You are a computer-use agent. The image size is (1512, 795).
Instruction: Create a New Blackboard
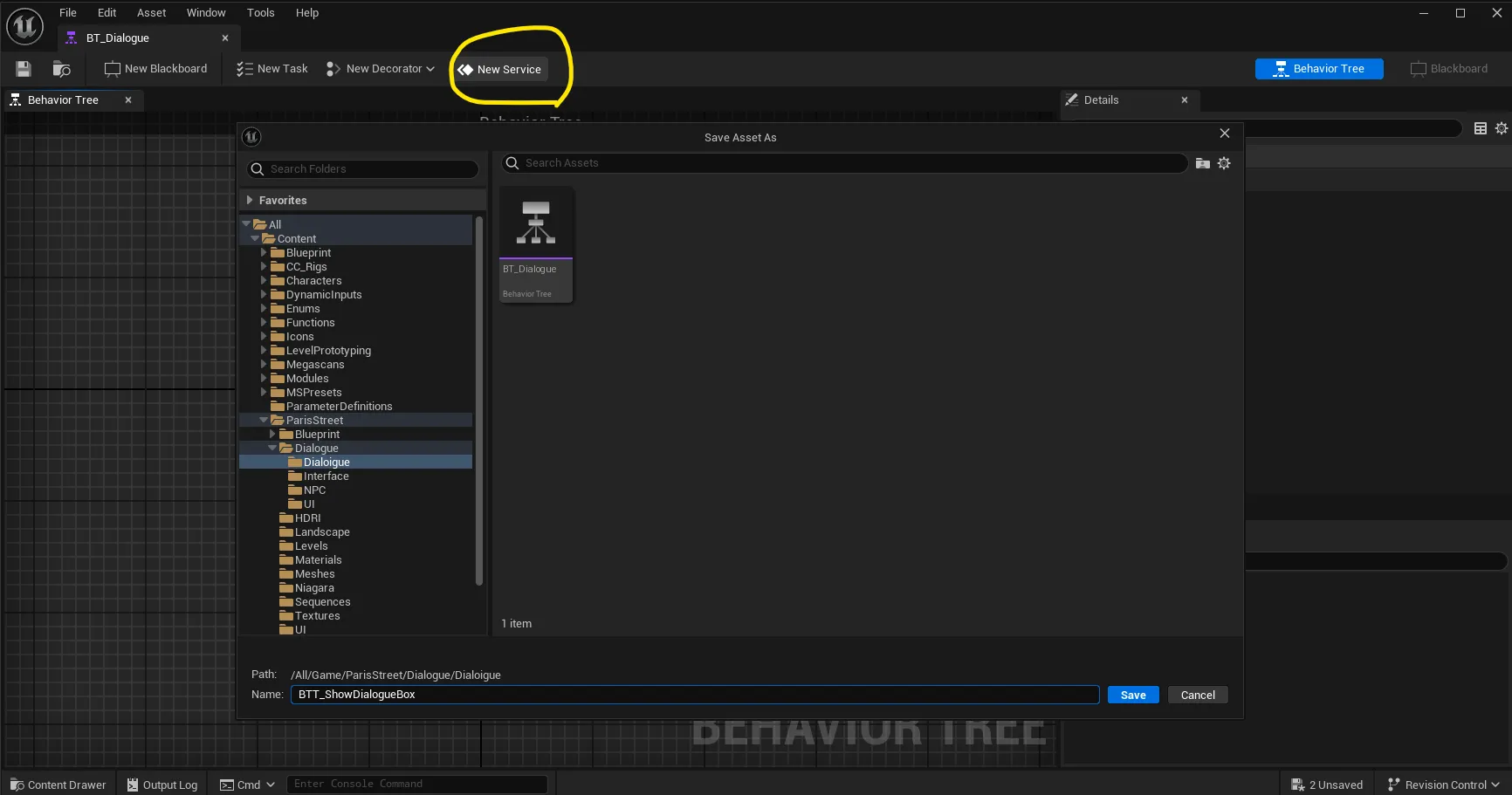tap(156, 69)
